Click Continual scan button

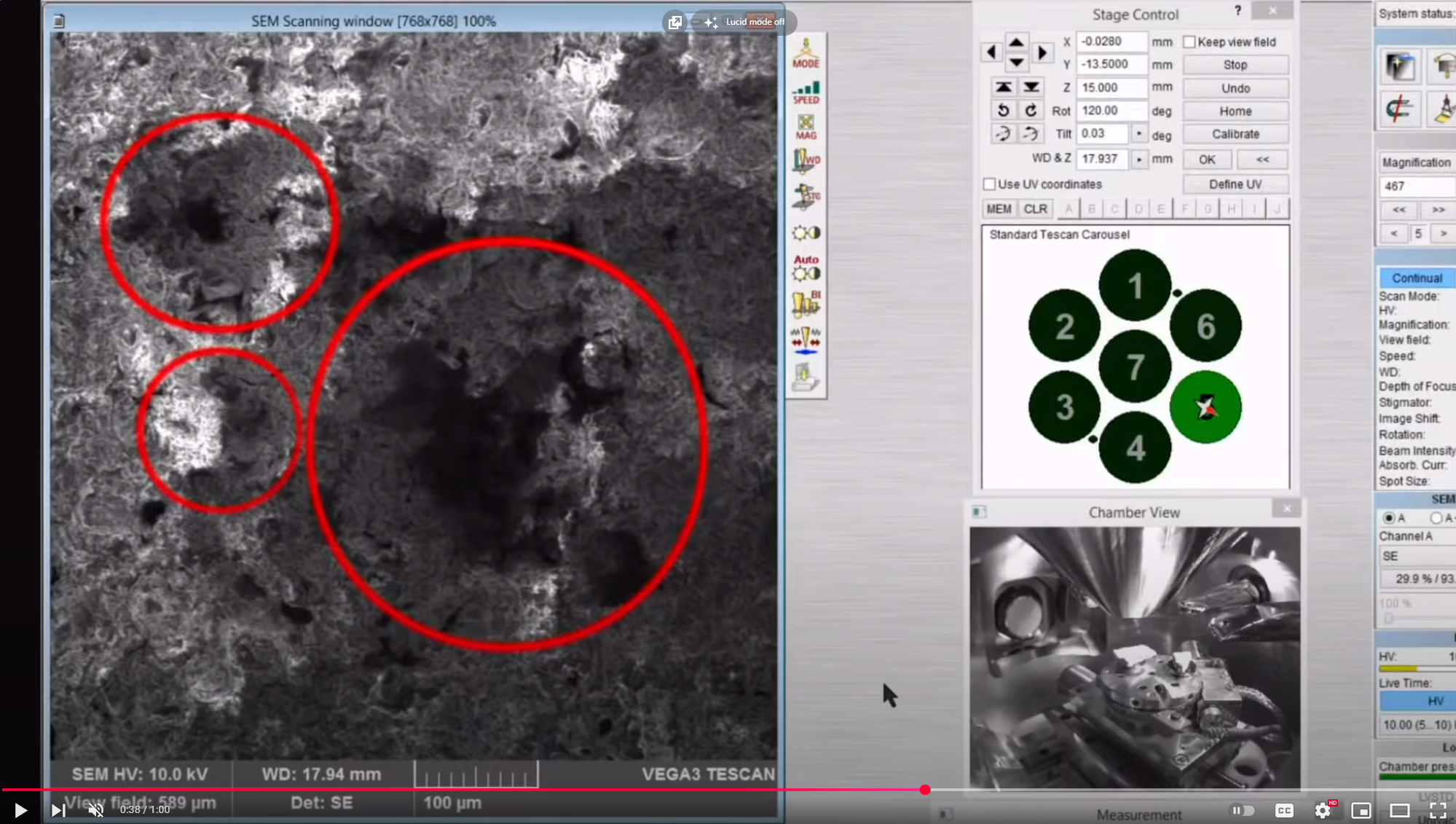[1417, 278]
